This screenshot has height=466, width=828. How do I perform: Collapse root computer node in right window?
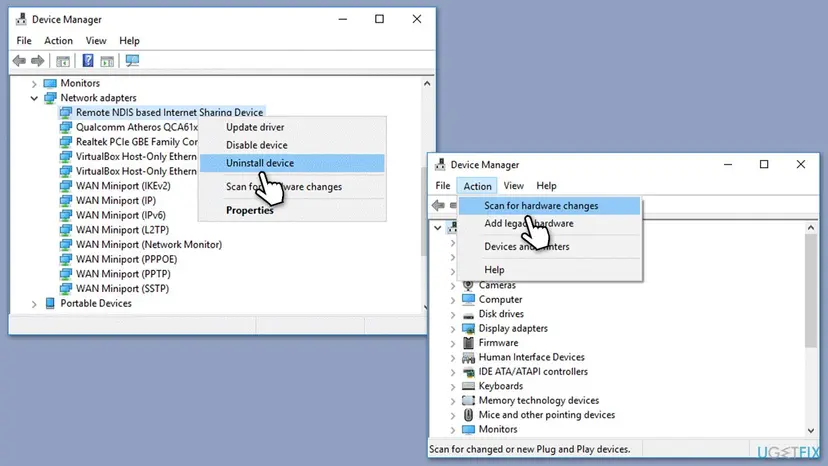[438, 228]
